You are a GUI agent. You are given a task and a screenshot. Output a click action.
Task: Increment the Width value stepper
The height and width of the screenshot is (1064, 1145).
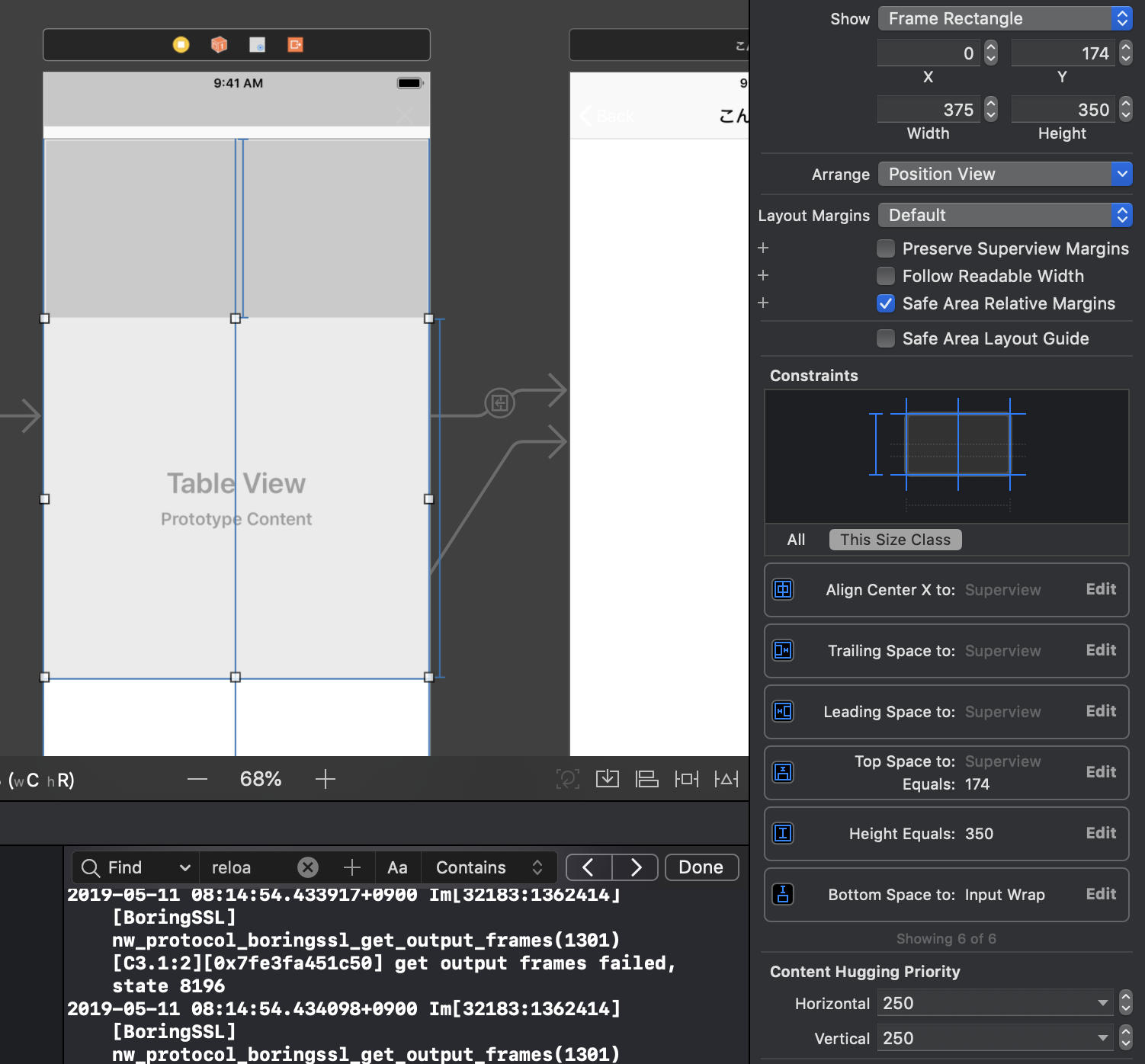[990, 104]
